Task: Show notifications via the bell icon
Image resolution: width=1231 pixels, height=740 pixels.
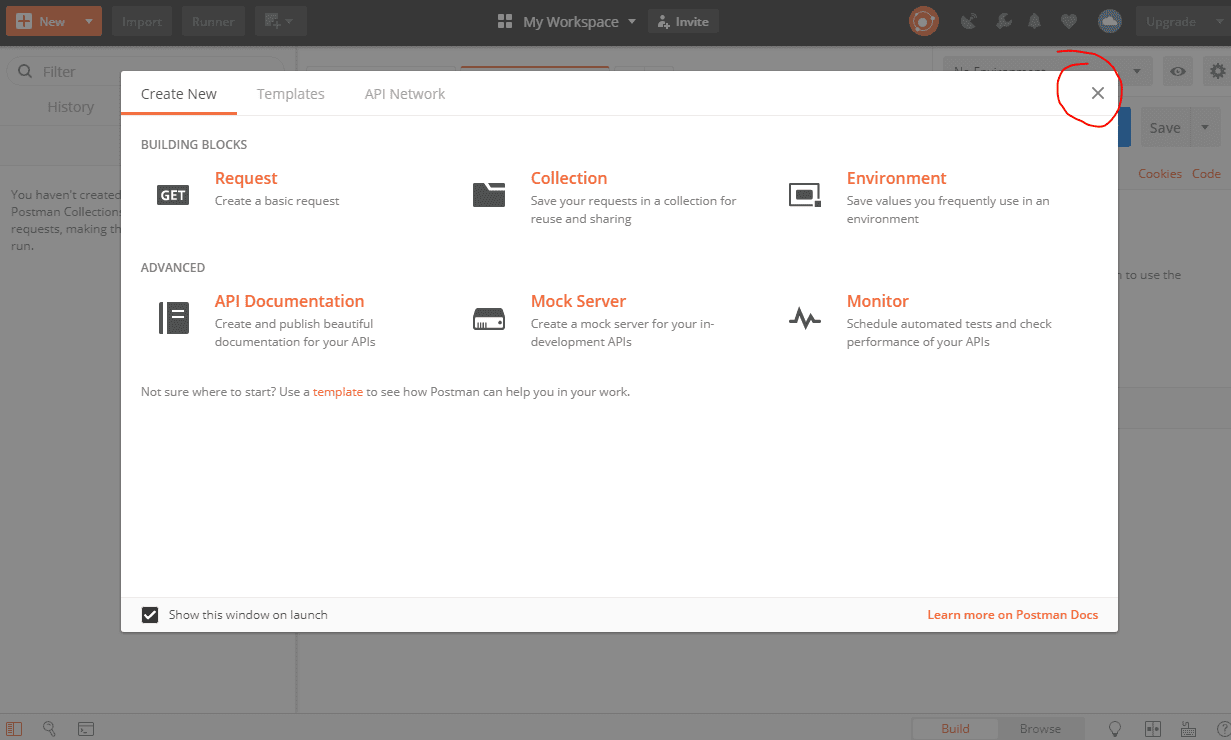Action: pyautogui.click(x=1035, y=21)
